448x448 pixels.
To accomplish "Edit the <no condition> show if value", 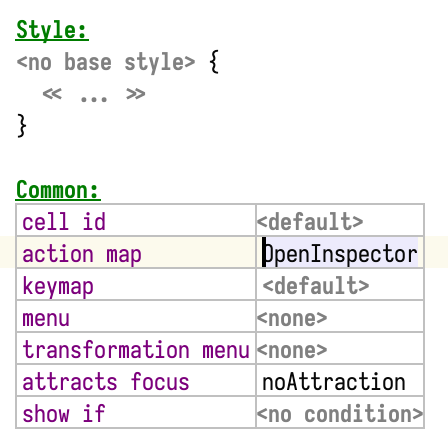I will click(x=340, y=414).
